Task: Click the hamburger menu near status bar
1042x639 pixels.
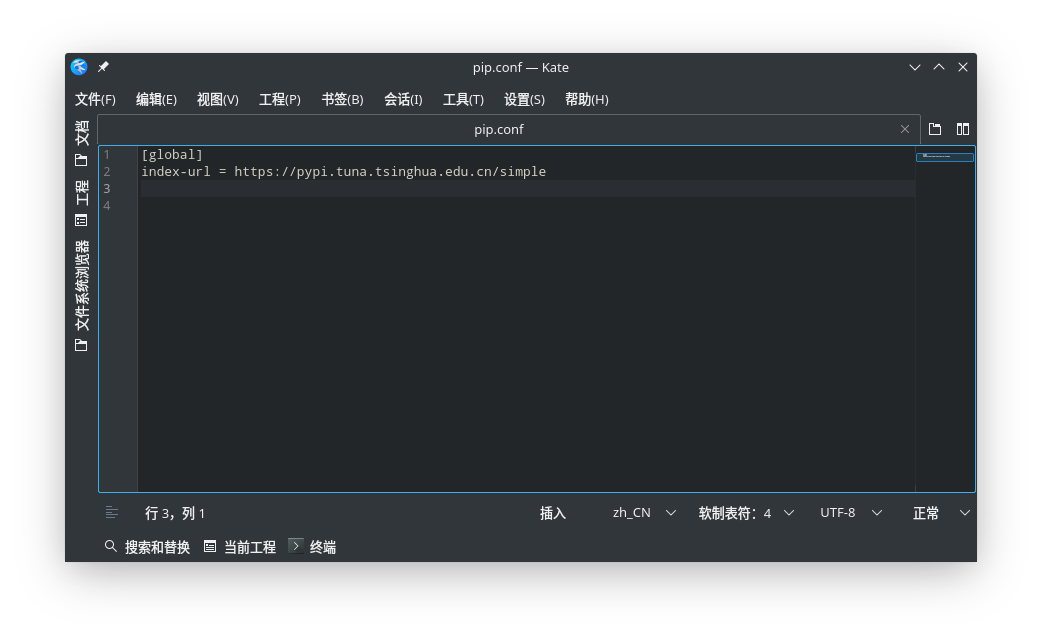Action: coord(111,512)
